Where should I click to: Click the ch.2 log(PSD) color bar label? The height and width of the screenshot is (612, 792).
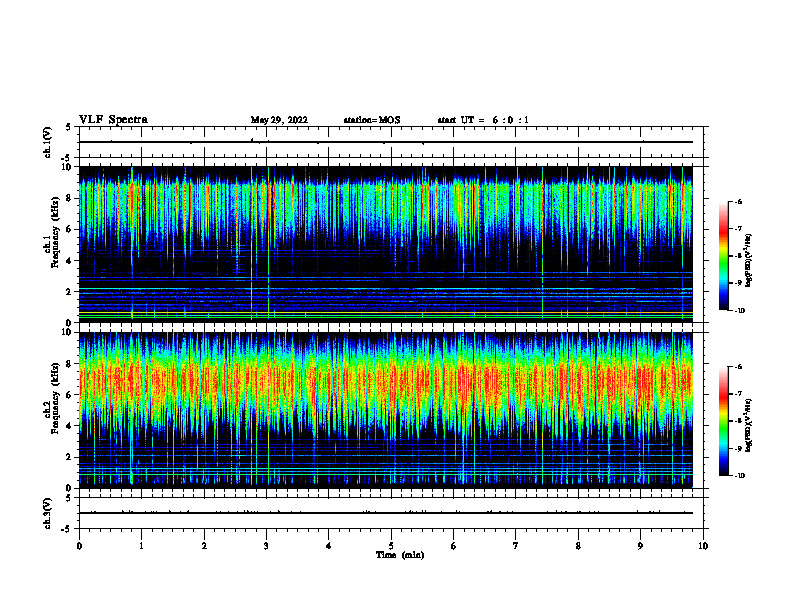tap(749, 425)
